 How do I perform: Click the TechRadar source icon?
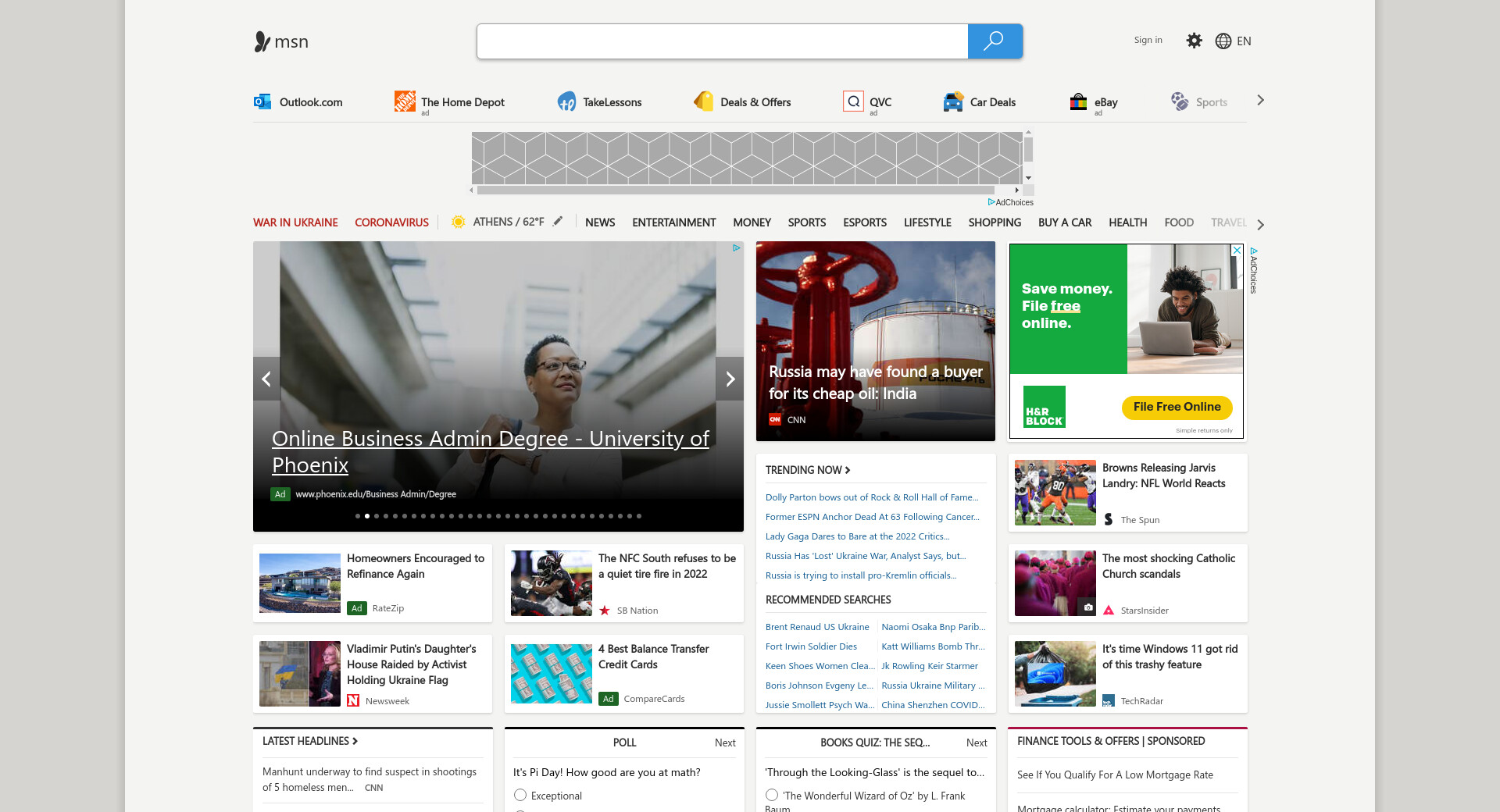(1109, 700)
